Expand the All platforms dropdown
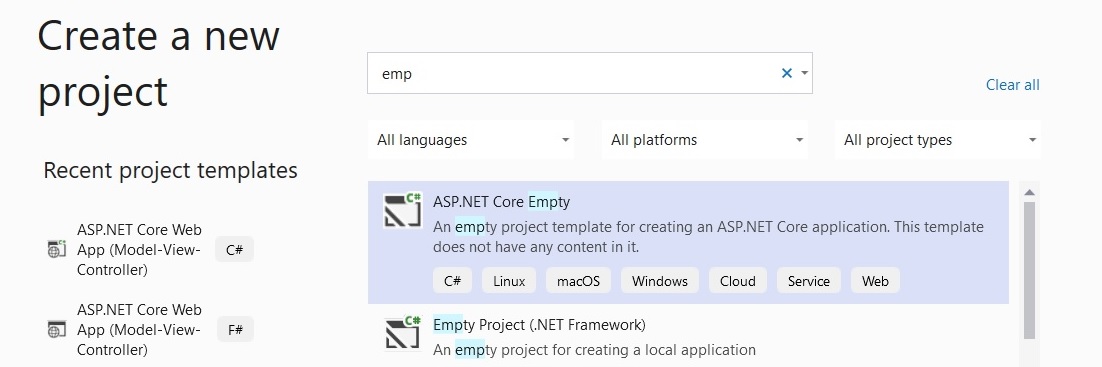This screenshot has height=367, width=1102. click(x=705, y=140)
